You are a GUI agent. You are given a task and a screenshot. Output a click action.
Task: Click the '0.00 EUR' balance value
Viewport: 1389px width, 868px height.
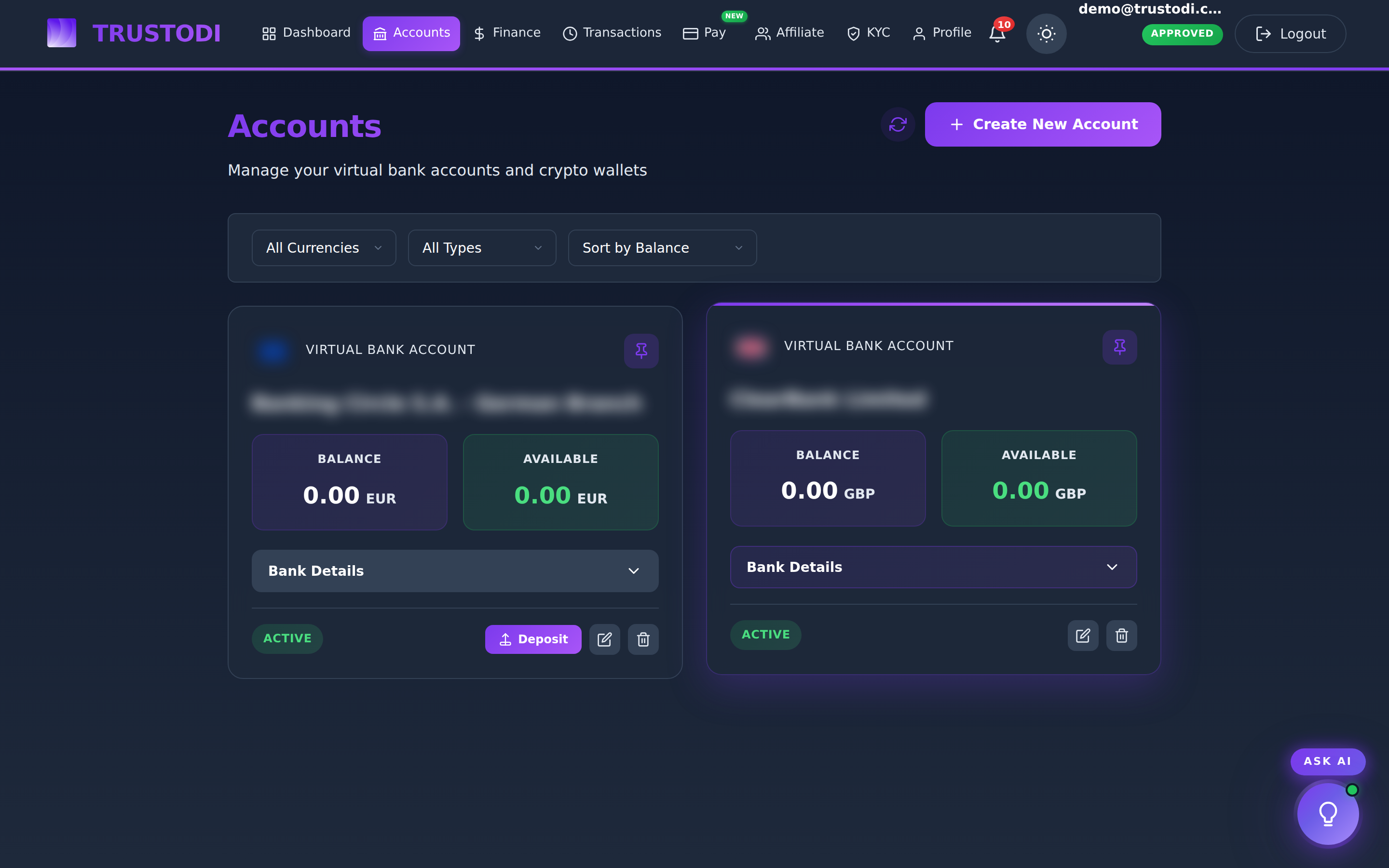(x=350, y=495)
